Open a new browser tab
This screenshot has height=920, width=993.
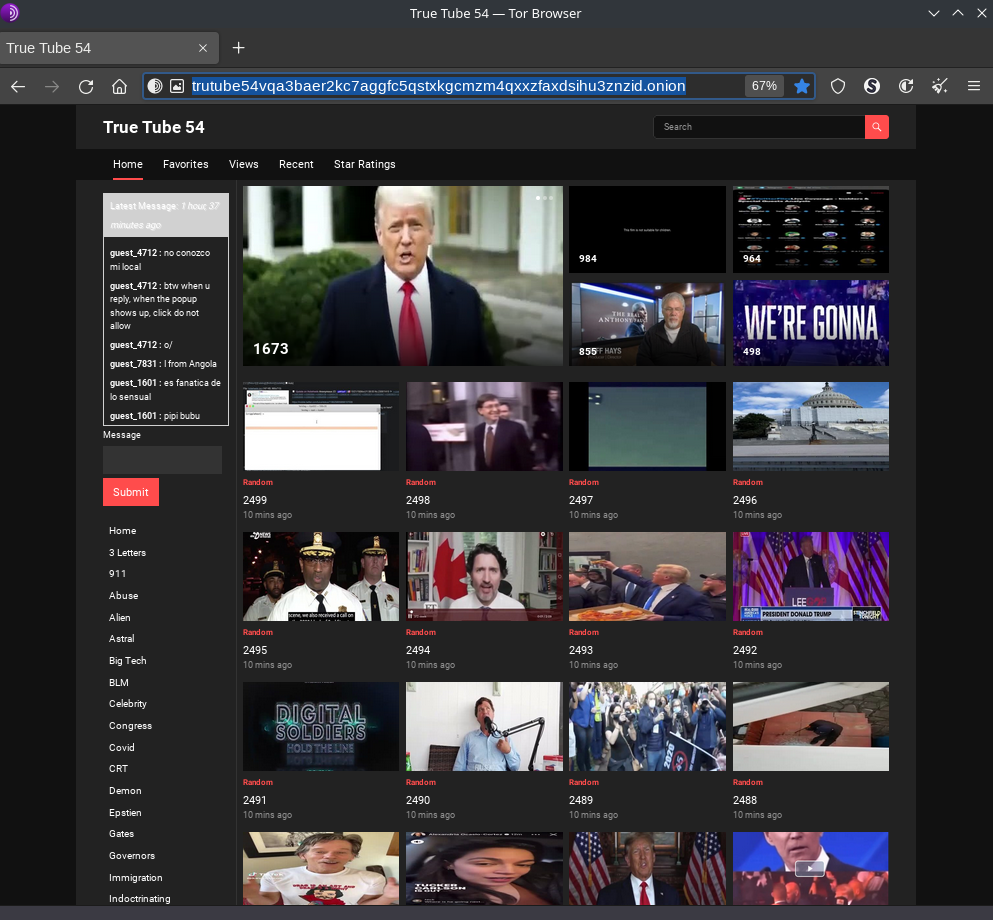pyautogui.click(x=239, y=48)
